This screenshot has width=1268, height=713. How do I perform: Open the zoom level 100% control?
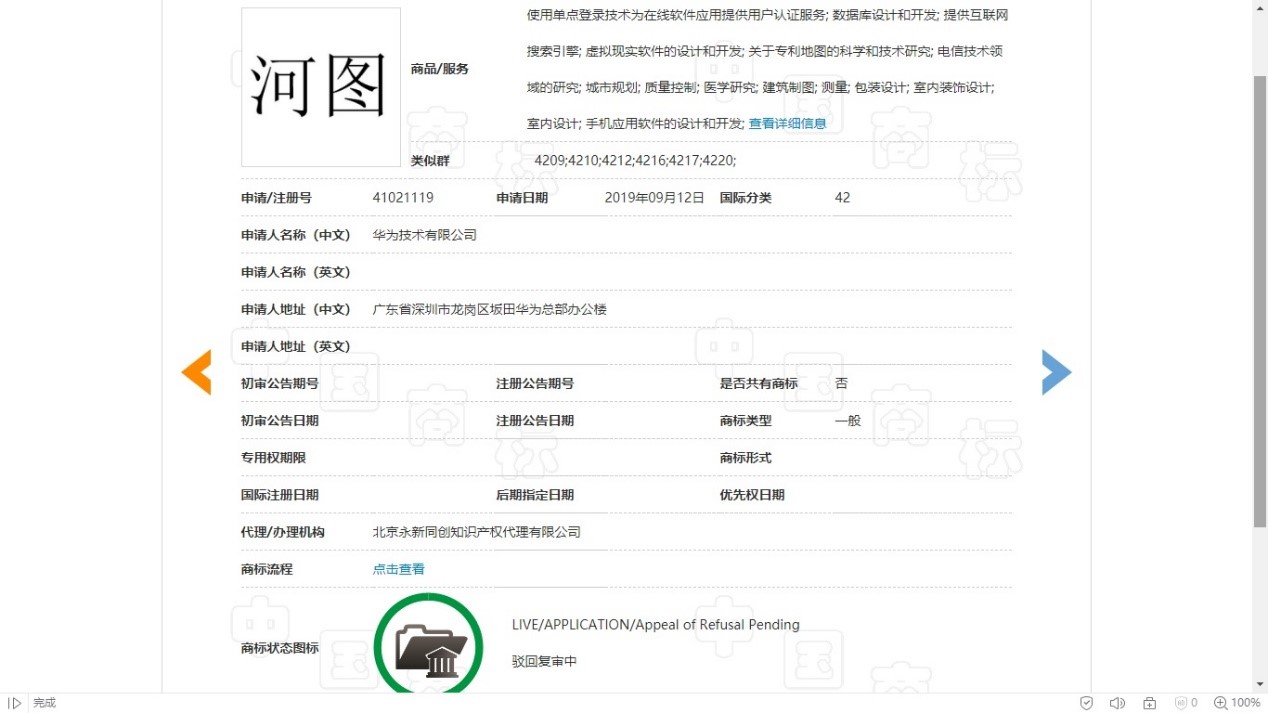[1237, 703]
